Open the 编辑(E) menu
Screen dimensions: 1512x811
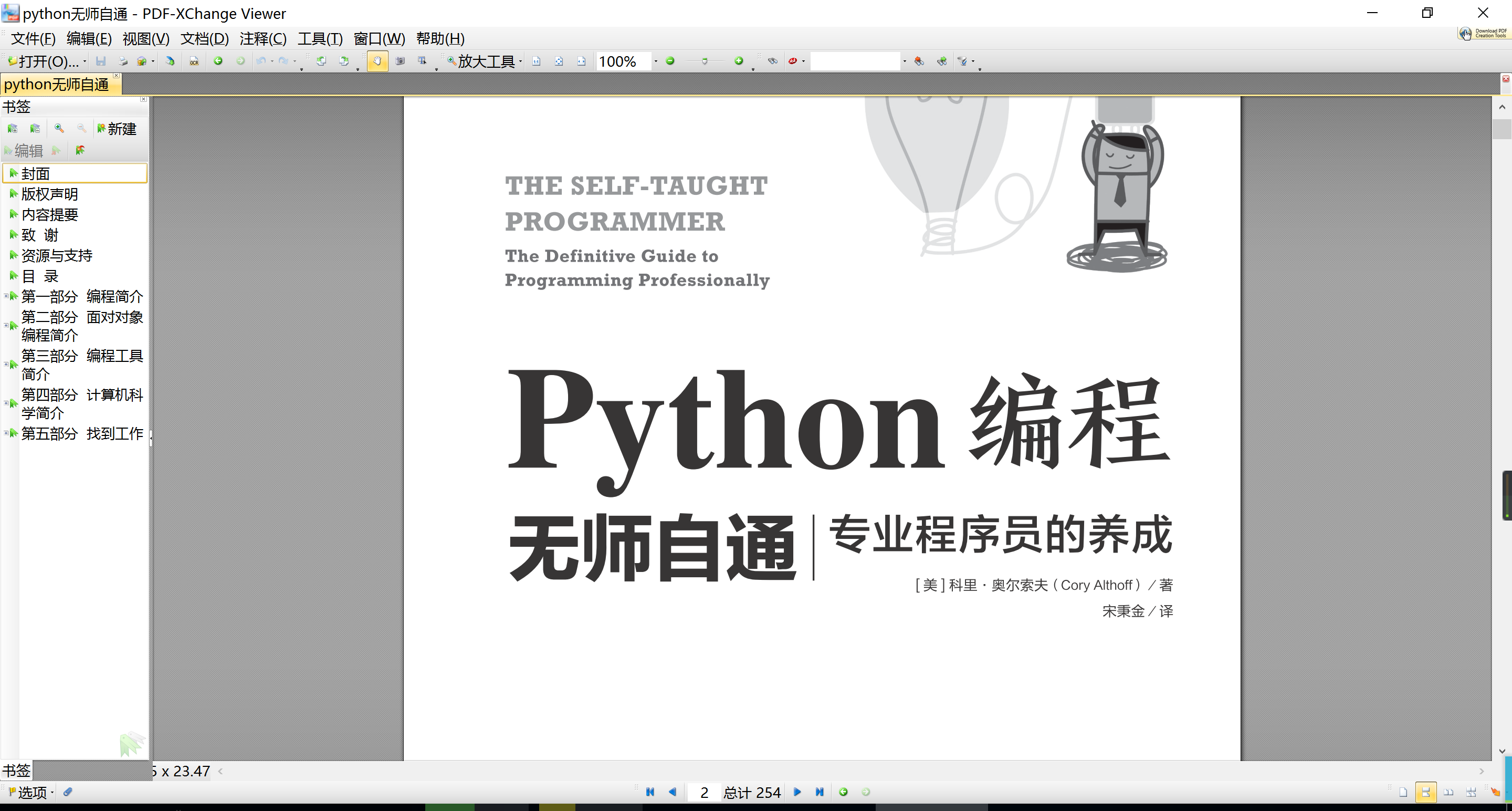[x=89, y=39]
